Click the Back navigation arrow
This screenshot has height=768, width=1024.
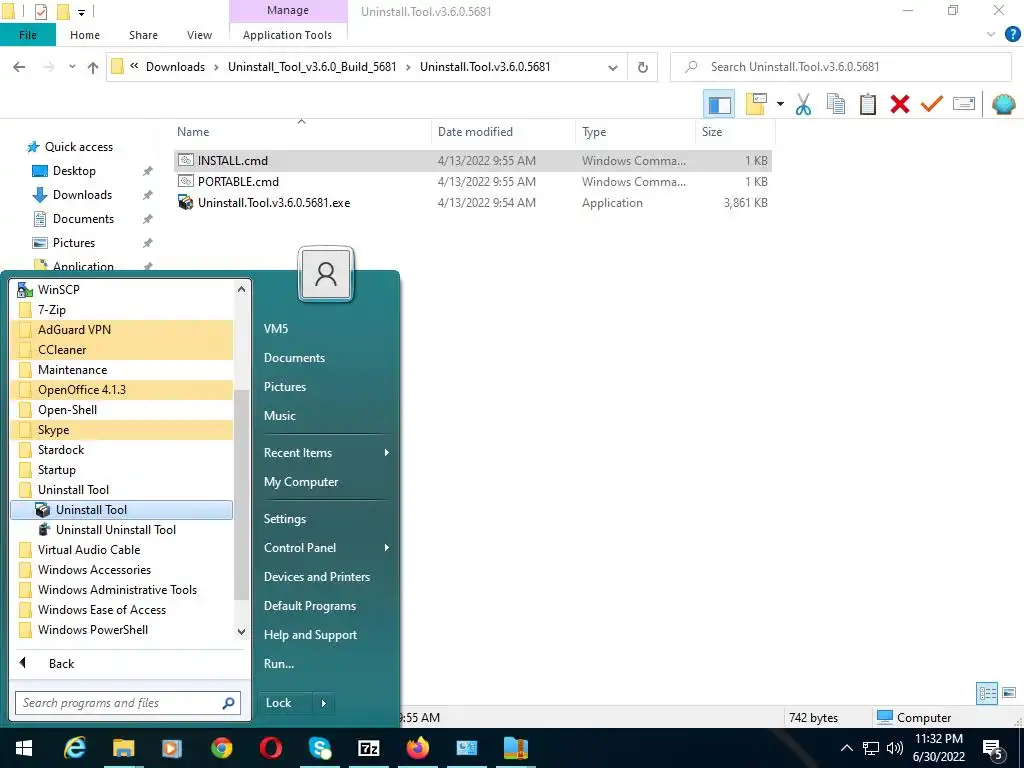[x=19, y=67]
